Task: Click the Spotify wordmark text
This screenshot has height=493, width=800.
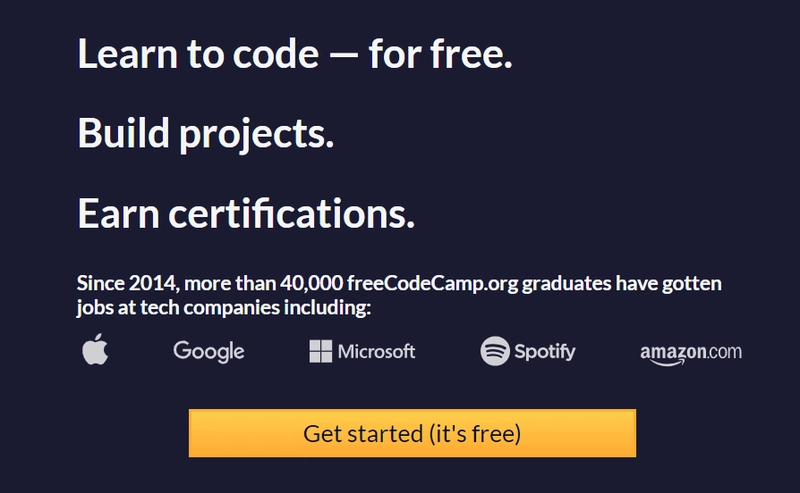Action: (x=545, y=352)
